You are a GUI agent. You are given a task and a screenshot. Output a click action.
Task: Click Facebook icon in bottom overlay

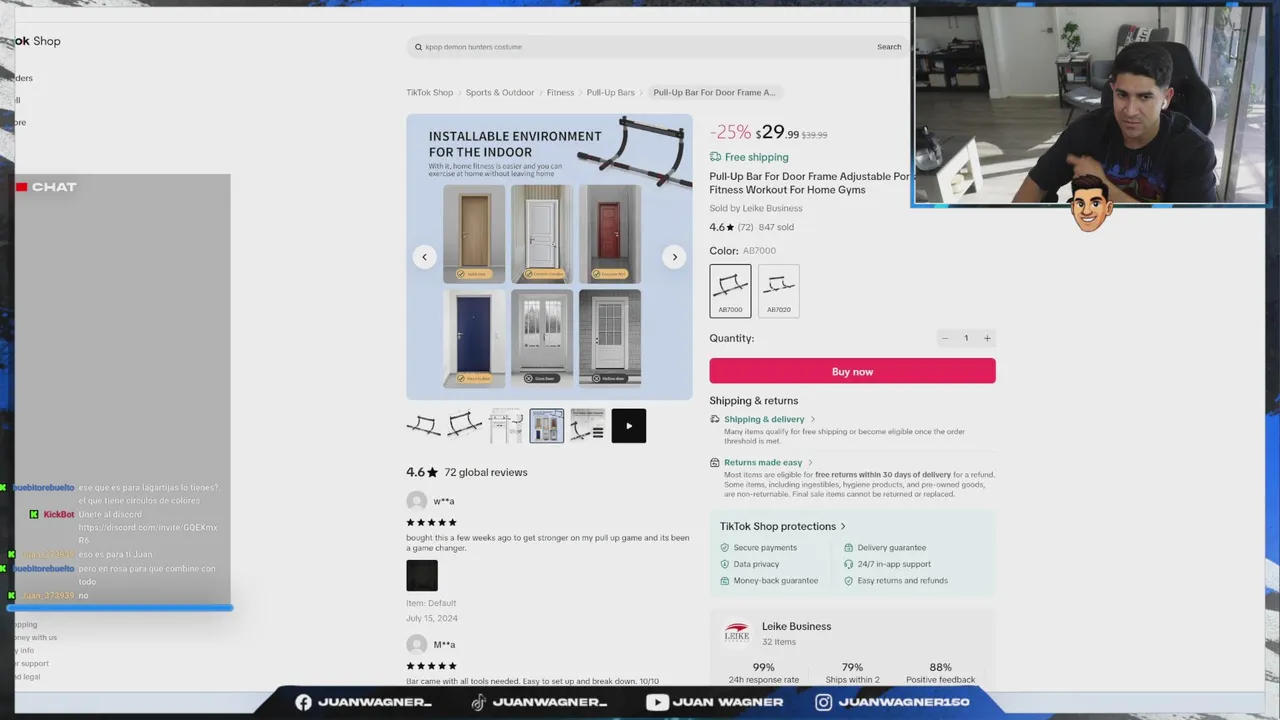303,702
